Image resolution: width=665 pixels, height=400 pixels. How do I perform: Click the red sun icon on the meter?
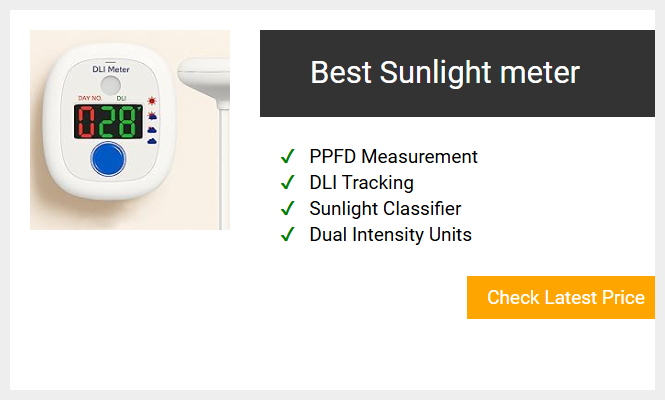tap(152, 101)
